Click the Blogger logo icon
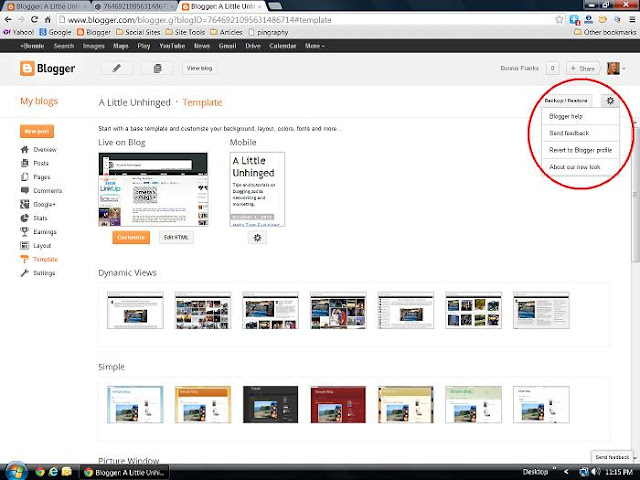 pyautogui.click(x=27, y=68)
